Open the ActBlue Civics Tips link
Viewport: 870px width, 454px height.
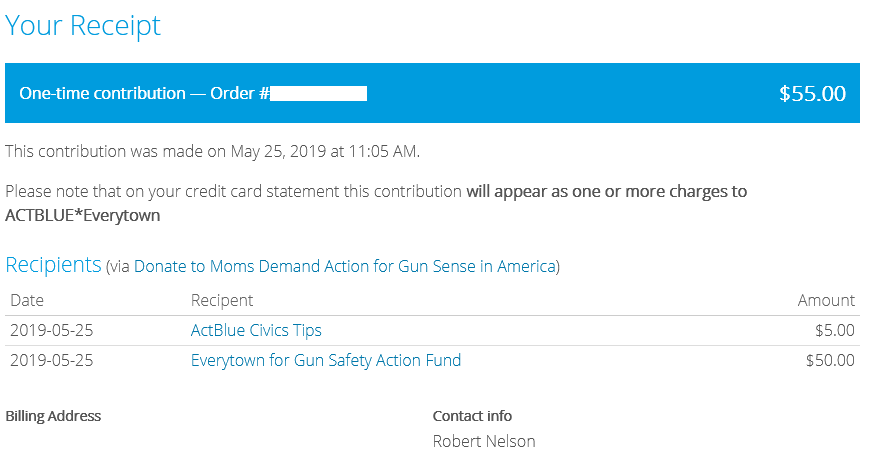click(x=256, y=330)
